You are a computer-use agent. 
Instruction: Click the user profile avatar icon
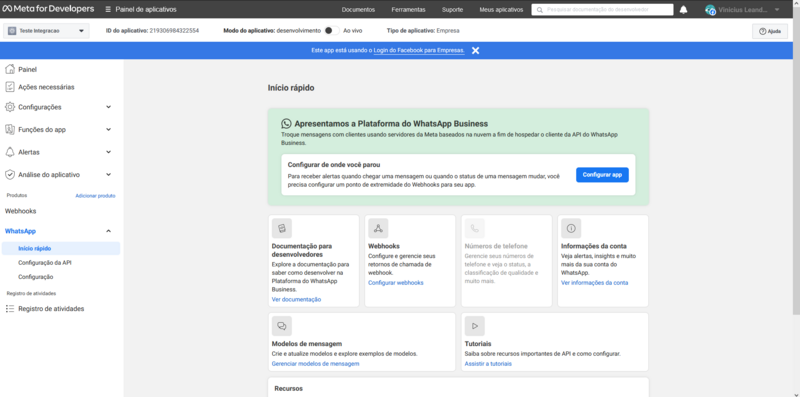710,10
